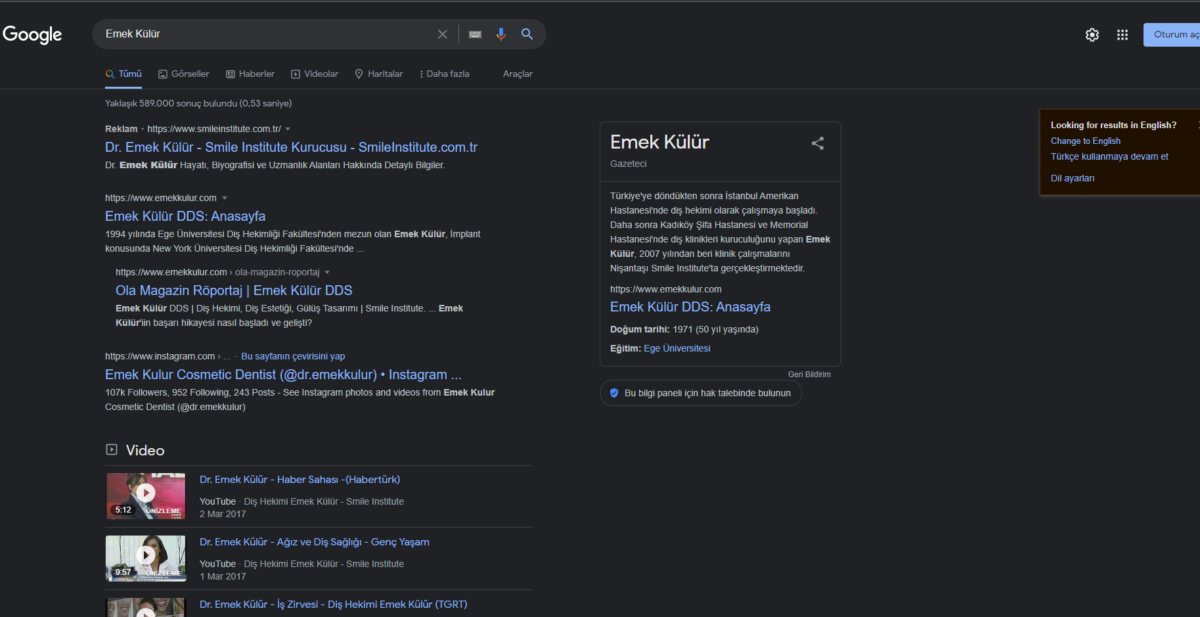Click Change to English link

click(x=1086, y=141)
